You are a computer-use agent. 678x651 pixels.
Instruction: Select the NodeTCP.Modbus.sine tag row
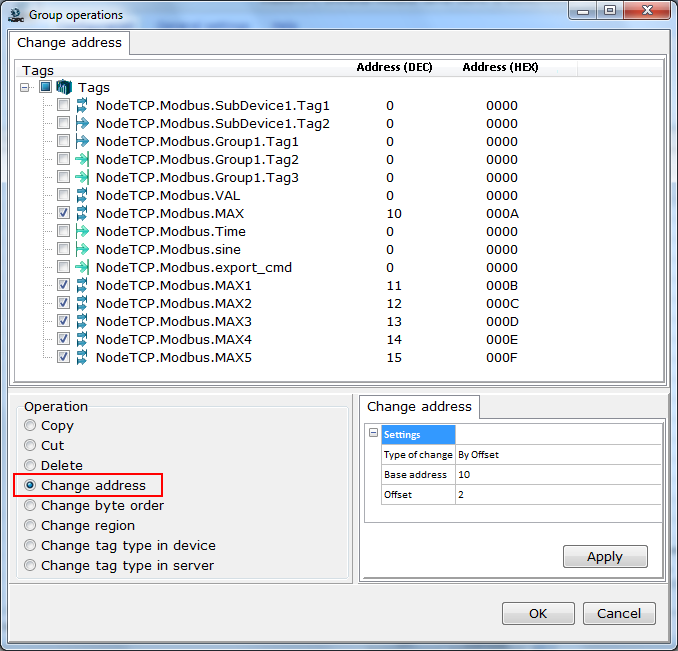pos(168,249)
